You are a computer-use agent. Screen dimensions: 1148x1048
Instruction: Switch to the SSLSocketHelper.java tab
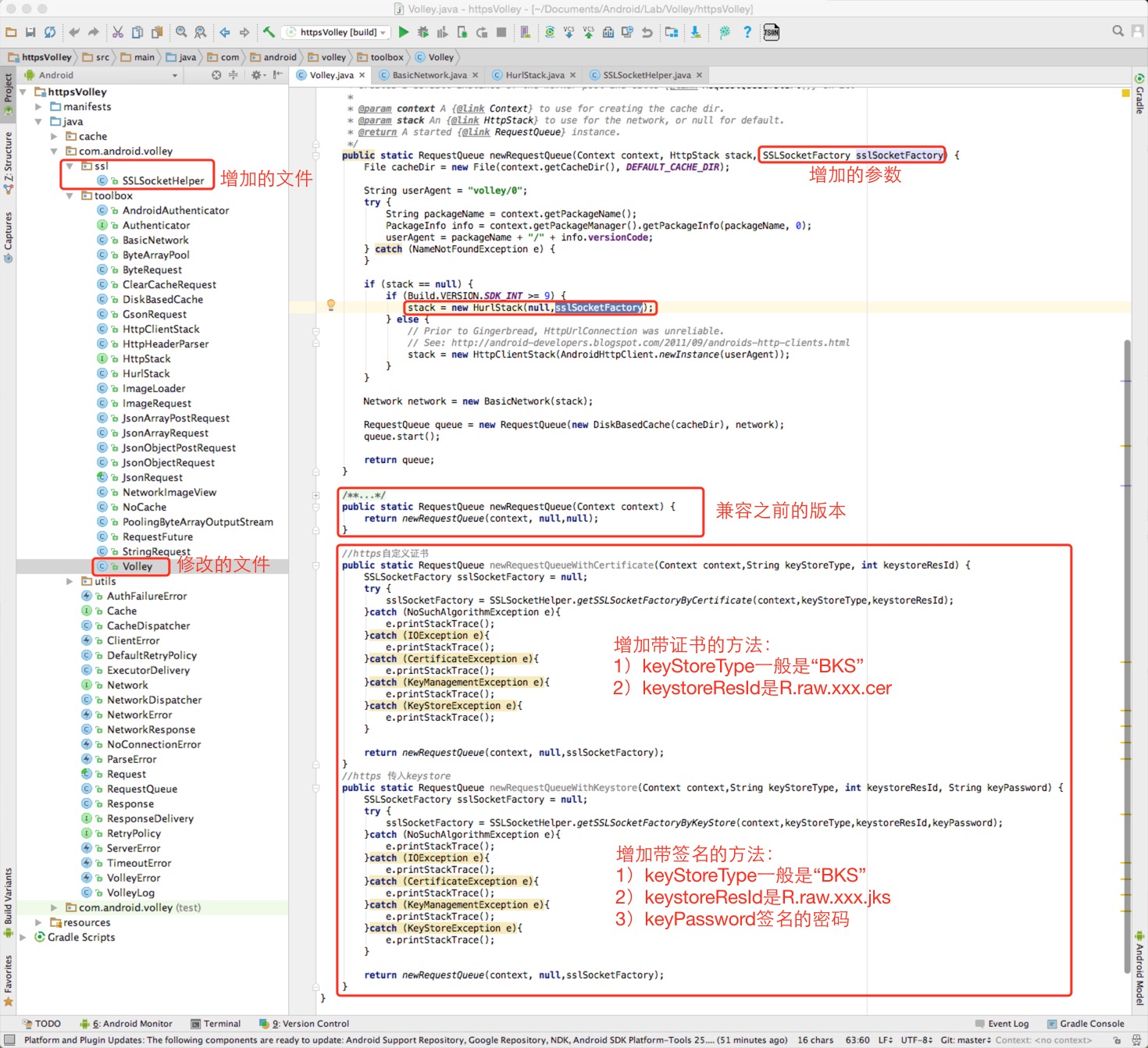point(646,75)
